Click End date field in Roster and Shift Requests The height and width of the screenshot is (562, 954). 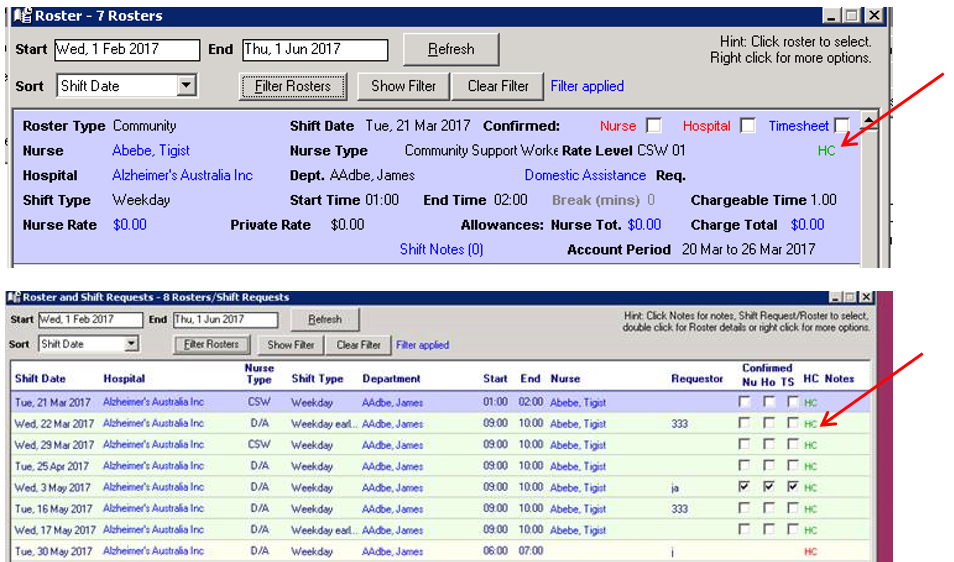pyautogui.click(x=226, y=319)
